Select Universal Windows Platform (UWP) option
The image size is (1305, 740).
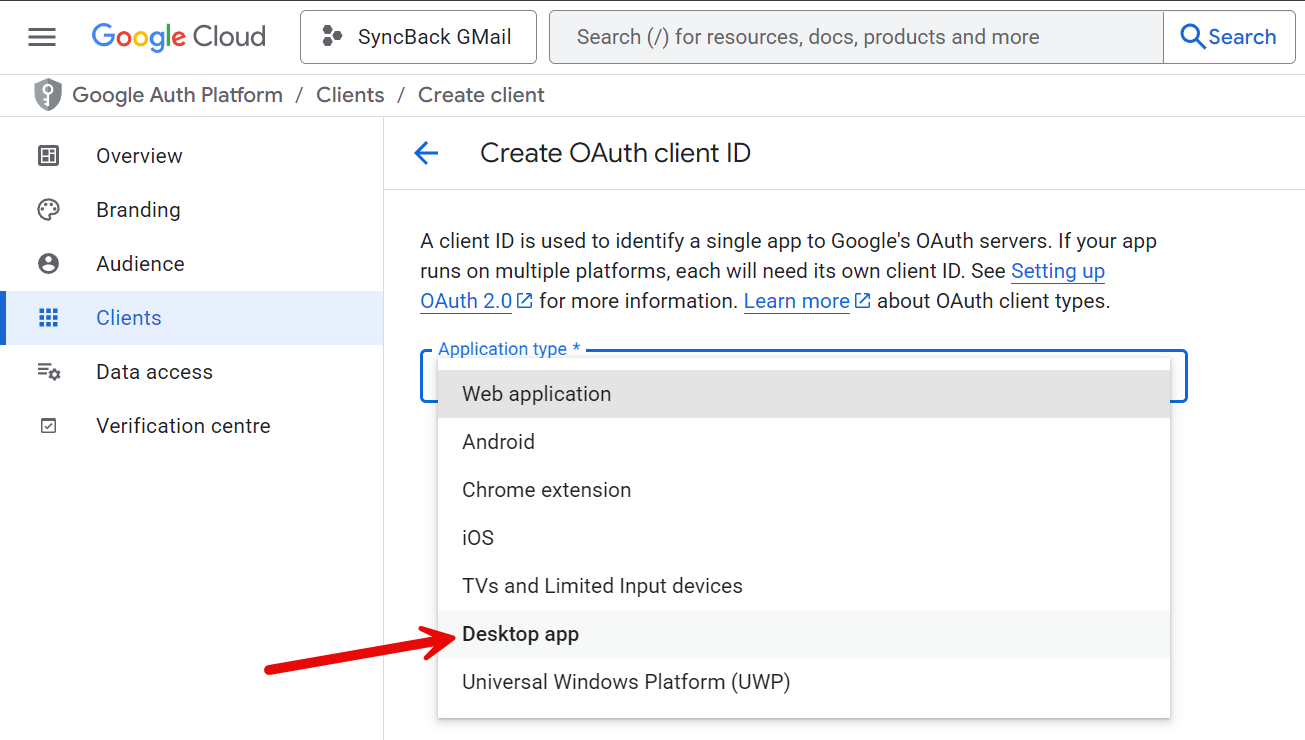[626, 682]
